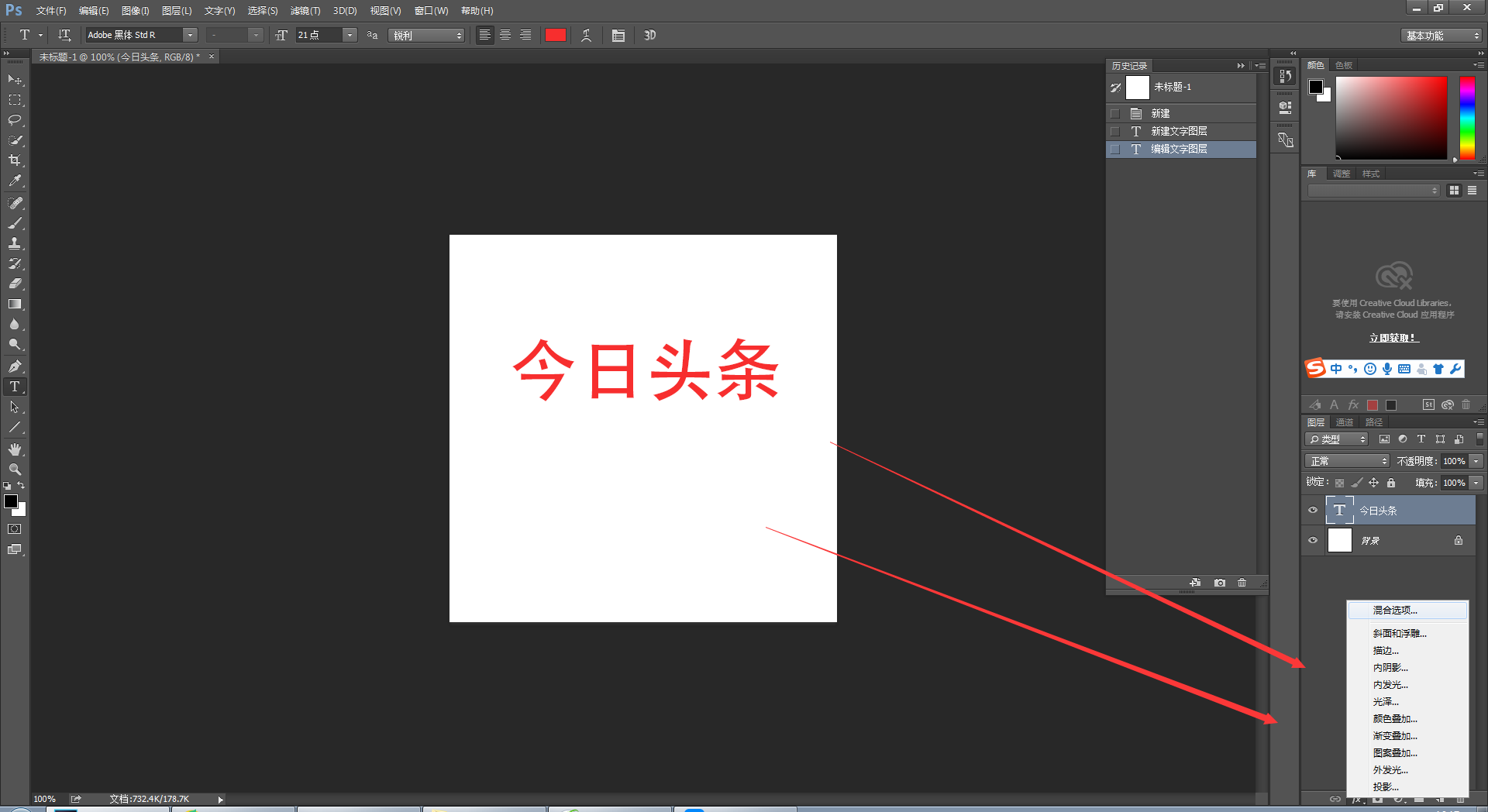Select 新建文字图层 history state
Screen dimensions: 1488x812
(1181, 131)
